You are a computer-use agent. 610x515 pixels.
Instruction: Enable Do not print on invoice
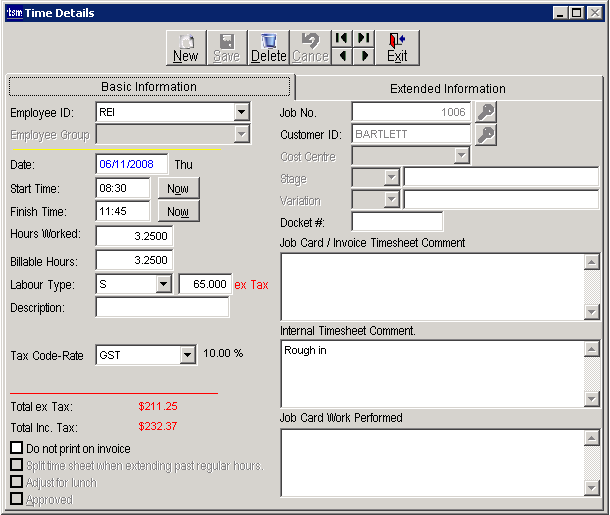(x=16, y=449)
